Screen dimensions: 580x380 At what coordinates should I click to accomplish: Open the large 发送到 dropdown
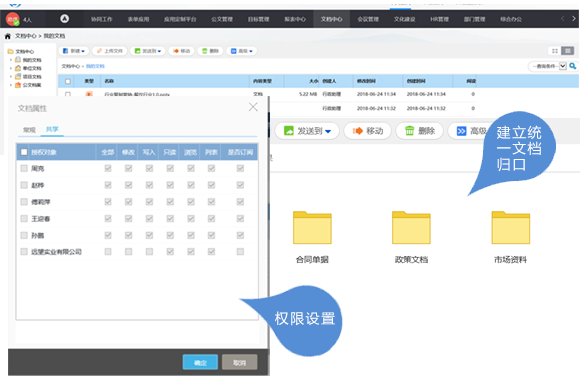307,131
